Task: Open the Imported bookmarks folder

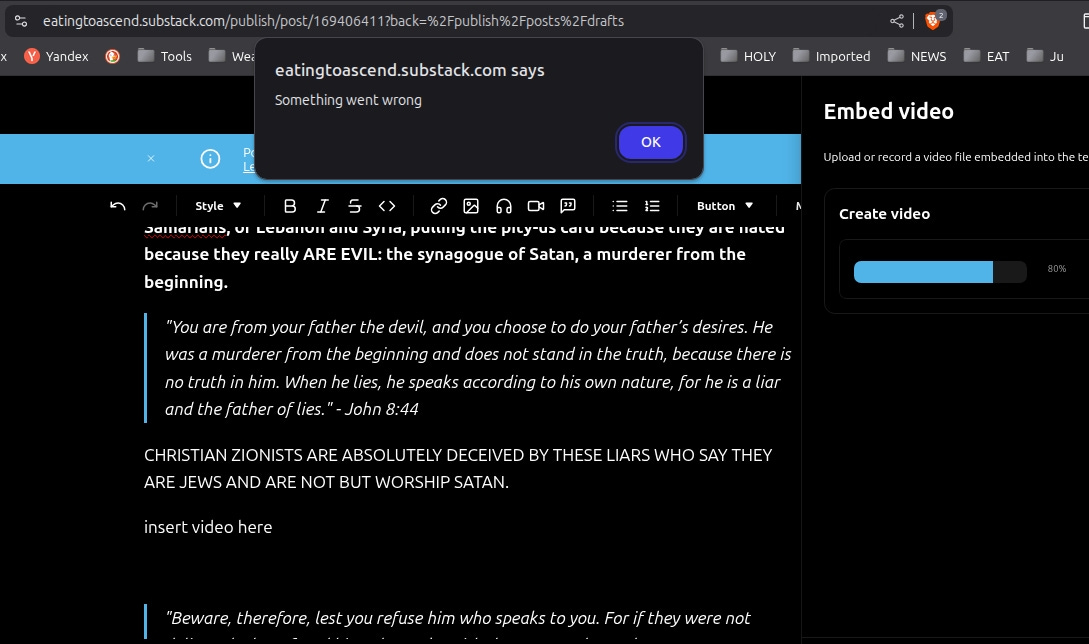Action: (x=831, y=56)
